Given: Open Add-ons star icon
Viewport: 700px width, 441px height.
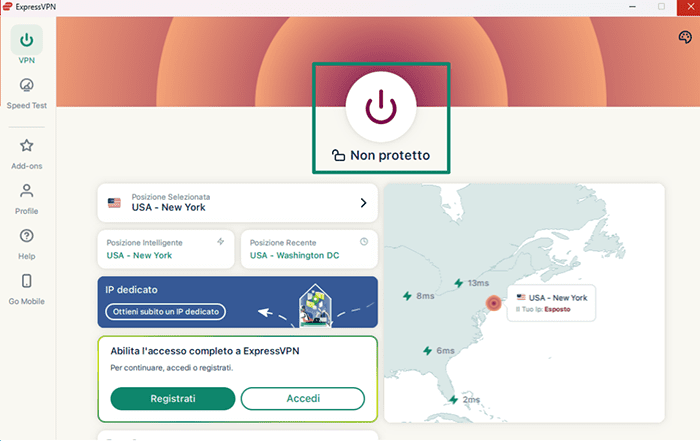Looking at the screenshot, I should (27, 152).
